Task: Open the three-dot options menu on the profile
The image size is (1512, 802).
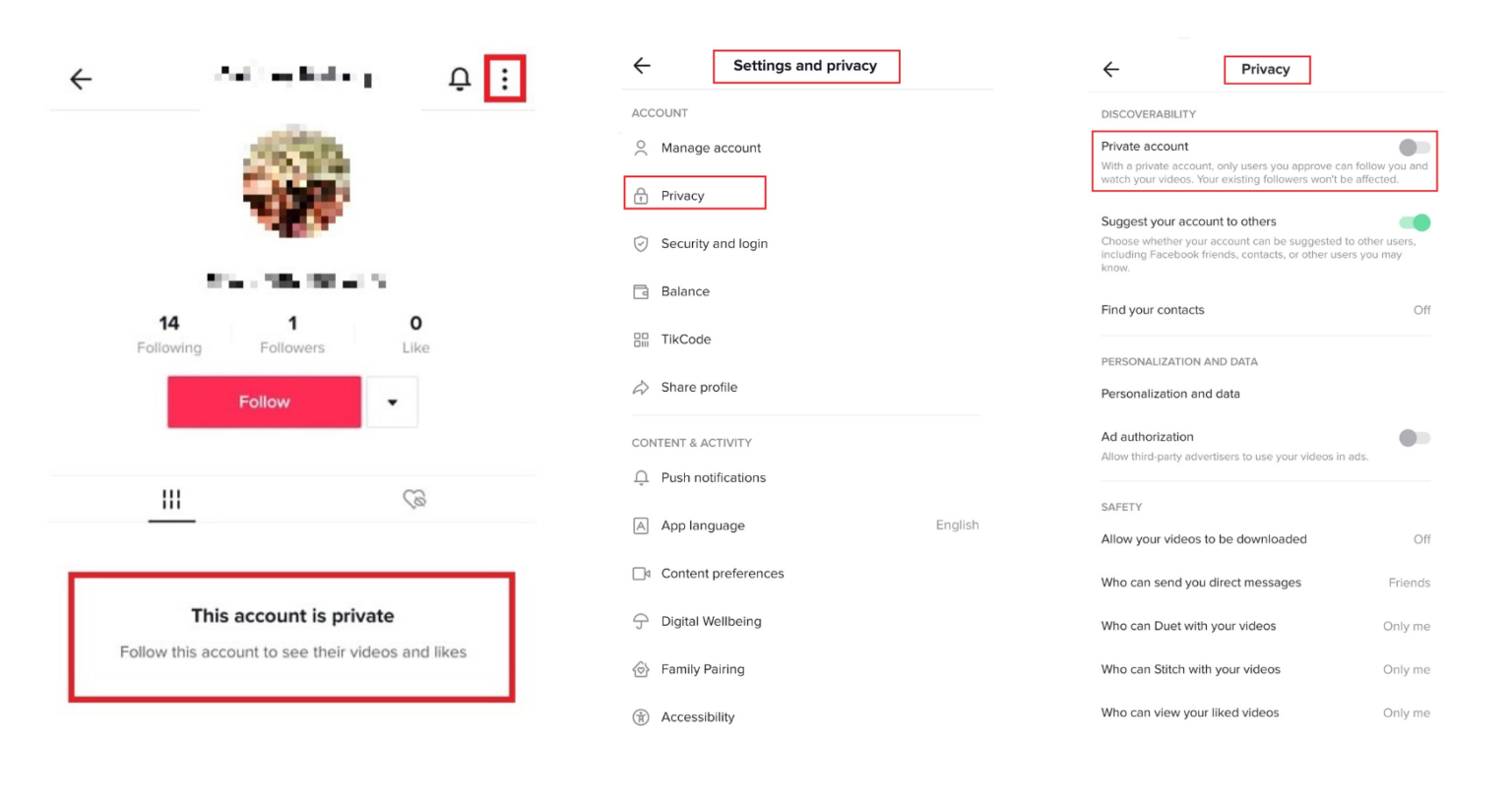Action: tap(505, 79)
